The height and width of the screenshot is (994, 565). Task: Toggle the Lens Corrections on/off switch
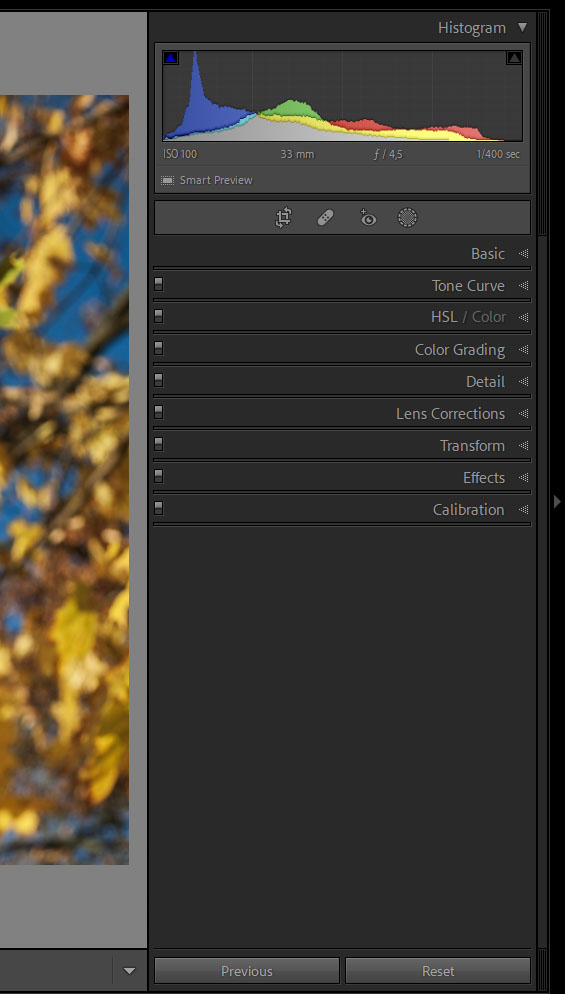pos(159,412)
